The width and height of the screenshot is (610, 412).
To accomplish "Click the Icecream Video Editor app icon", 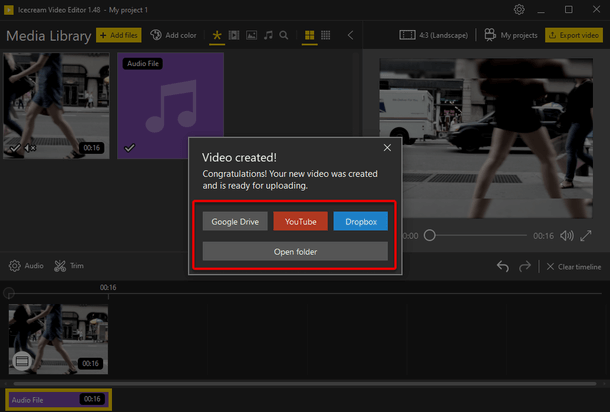I will click(9, 10).
